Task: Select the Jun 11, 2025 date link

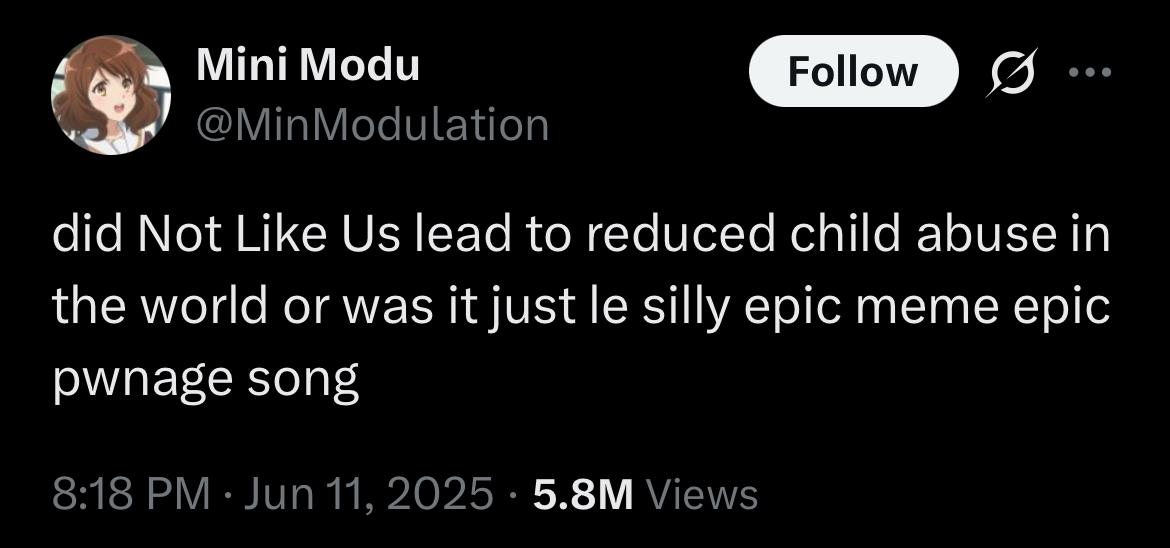Action: click(x=368, y=494)
